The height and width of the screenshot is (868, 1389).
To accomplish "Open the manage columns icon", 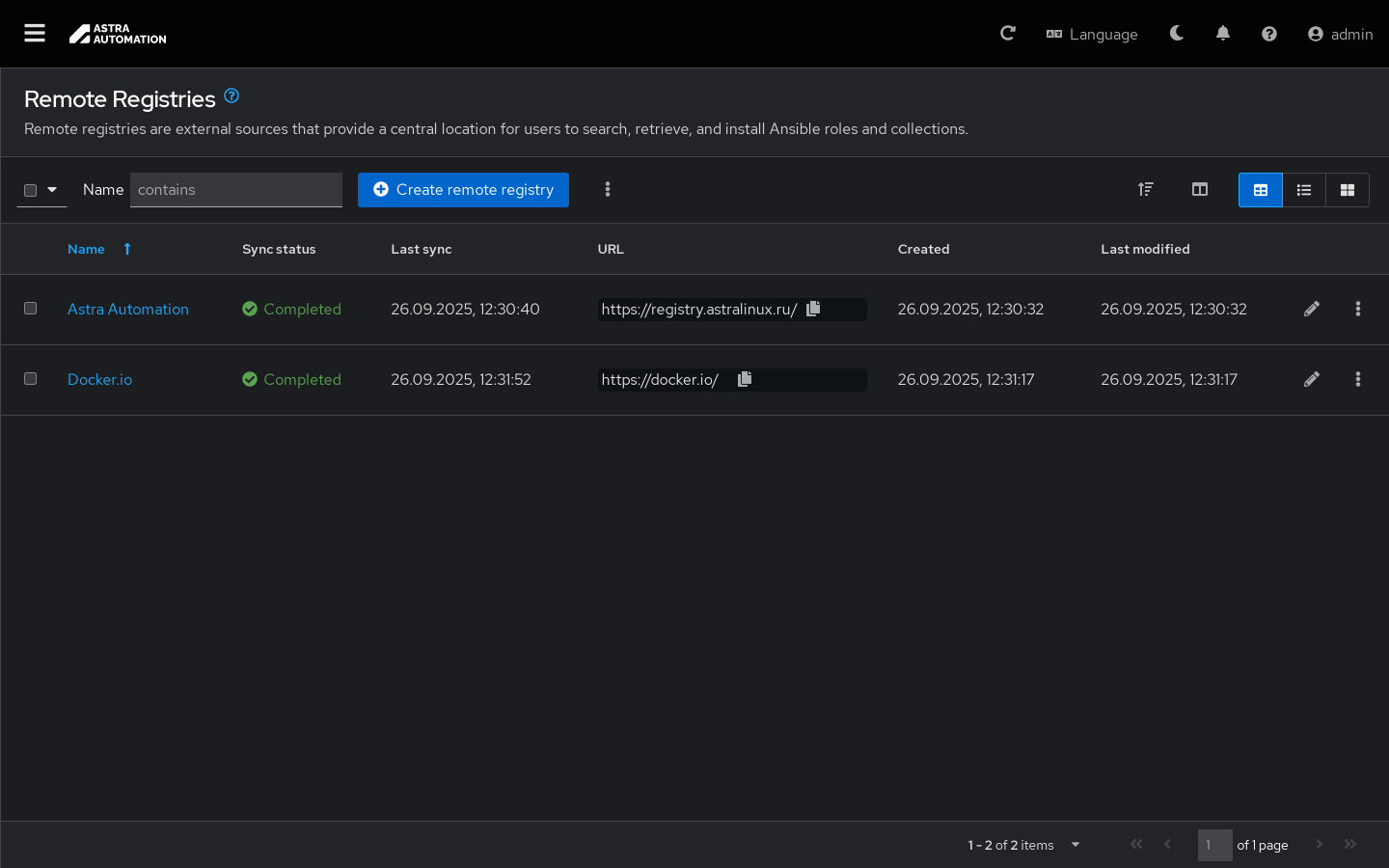I will pyautogui.click(x=1200, y=190).
